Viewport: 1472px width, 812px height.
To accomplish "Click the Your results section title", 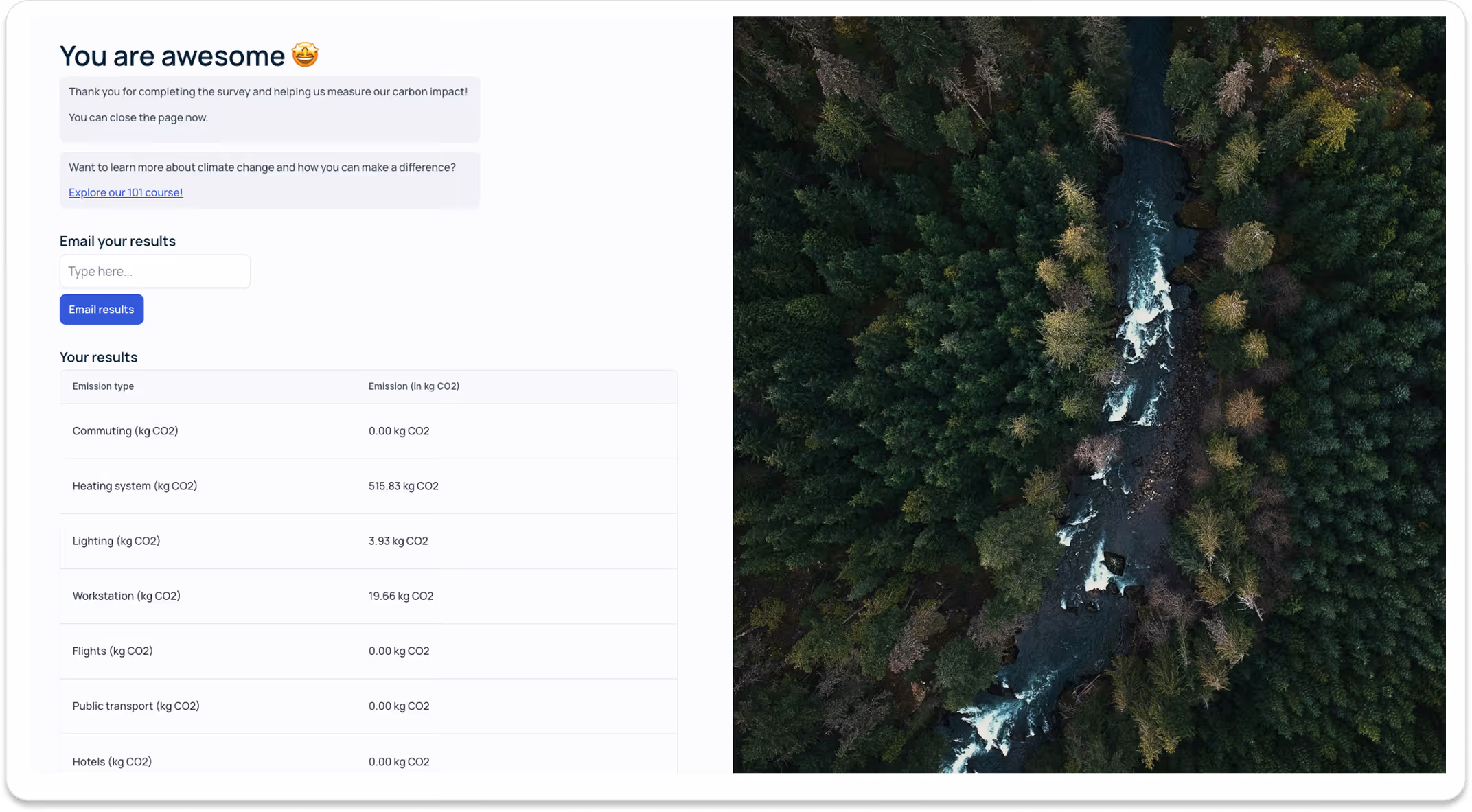I will pyautogui.click(x=98, y=357).
